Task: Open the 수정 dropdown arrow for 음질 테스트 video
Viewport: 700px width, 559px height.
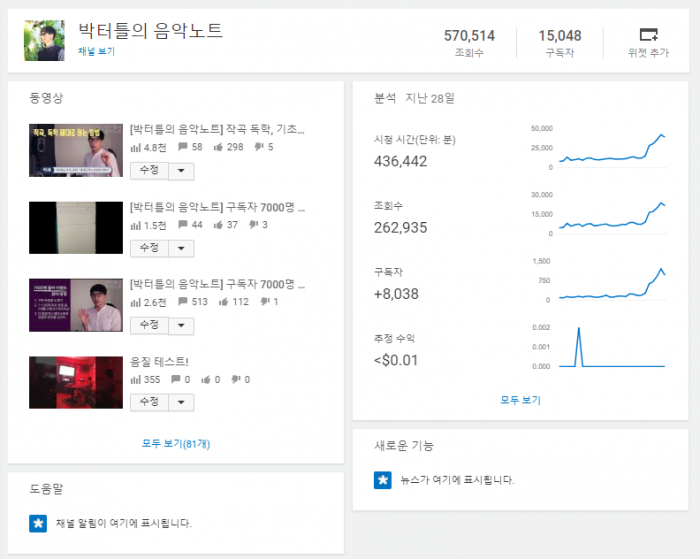Action: pyautogui.click(x=181, y=402)
